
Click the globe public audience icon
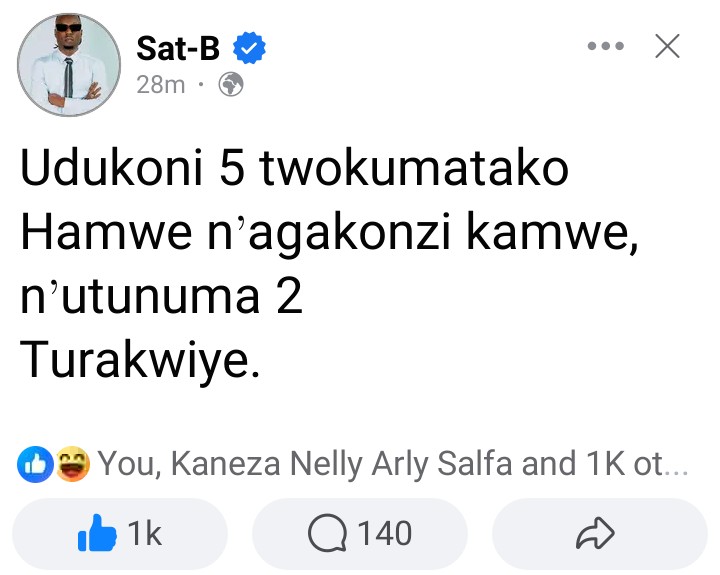coord(231,85)
